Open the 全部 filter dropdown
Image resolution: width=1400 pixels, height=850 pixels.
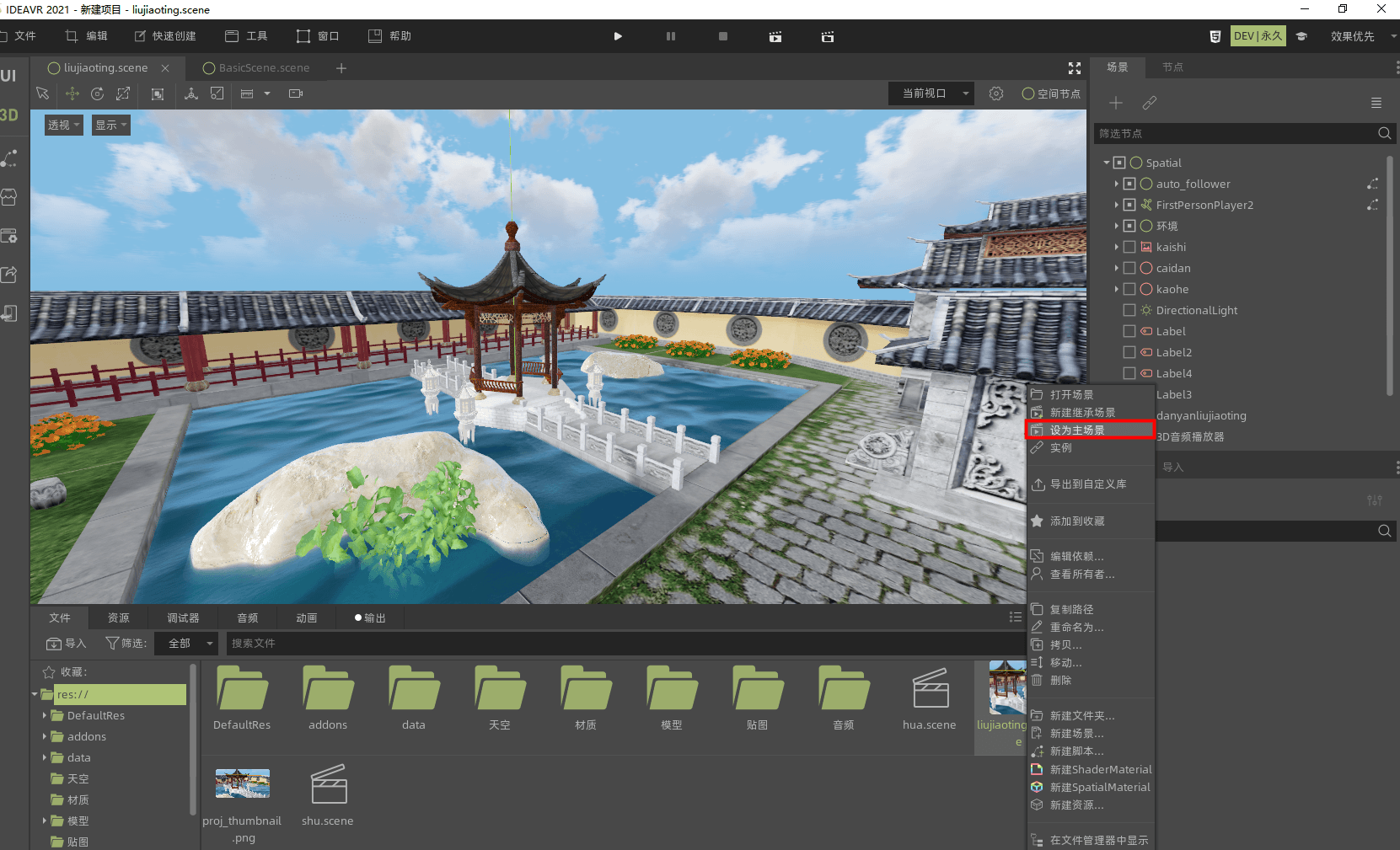click(187, 643)
